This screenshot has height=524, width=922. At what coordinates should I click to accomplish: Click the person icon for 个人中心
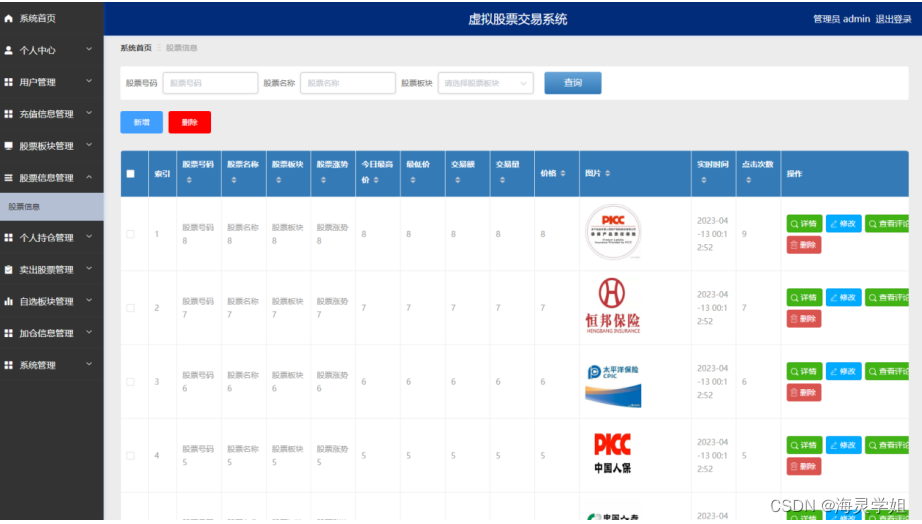click(8, 51)
